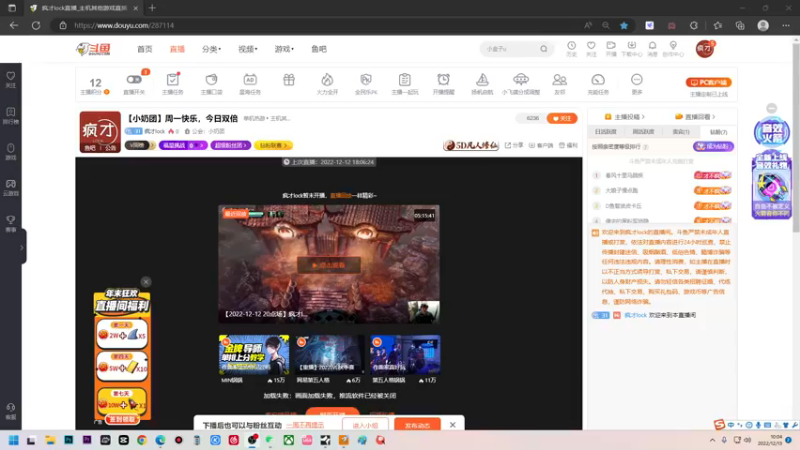
Task: Go to the 首页 nav item
Action: pyautogui.click(x=144, y=49)
